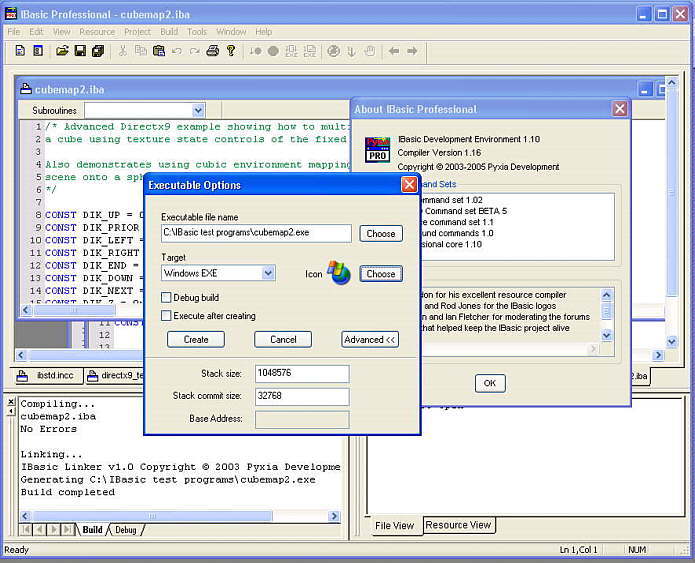This screenshot has width=695, height=563.
Task: Close the Executable Options dialog
Action: click(x=409, y=184)
